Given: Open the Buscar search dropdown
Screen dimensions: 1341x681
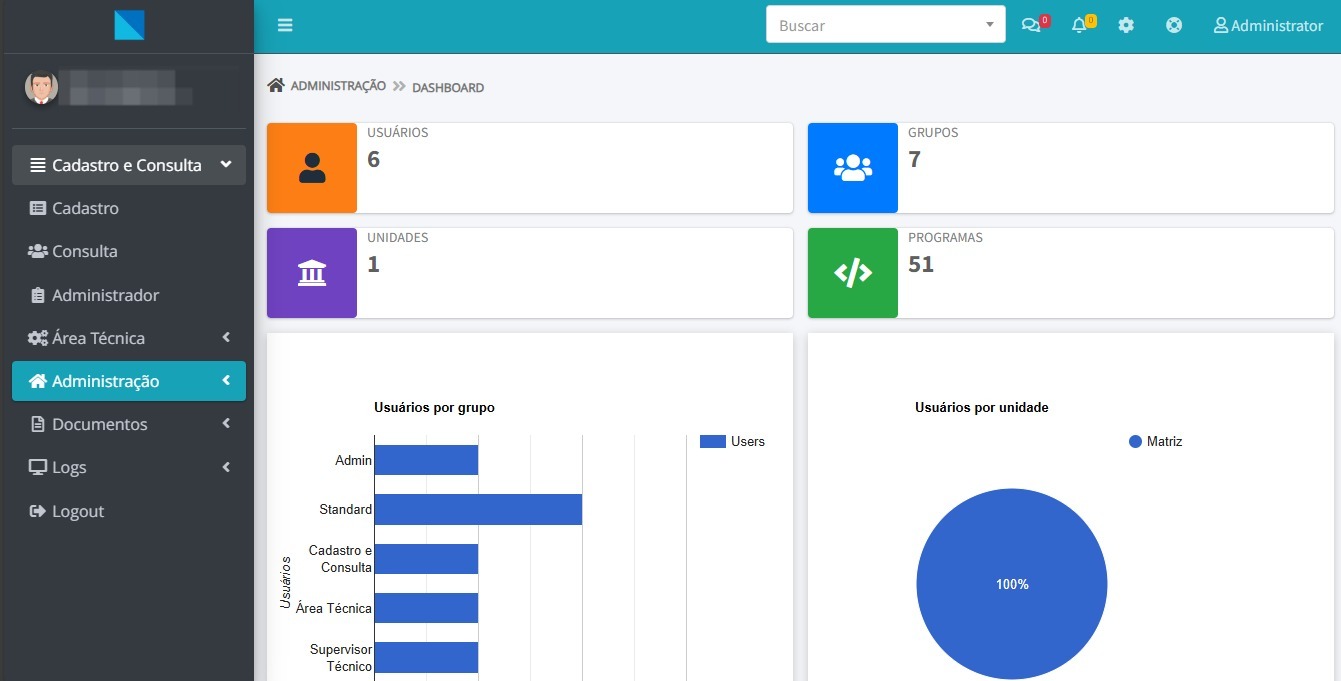Looking at the screenshot, I should pyautogui.click(x=885, y=26).
